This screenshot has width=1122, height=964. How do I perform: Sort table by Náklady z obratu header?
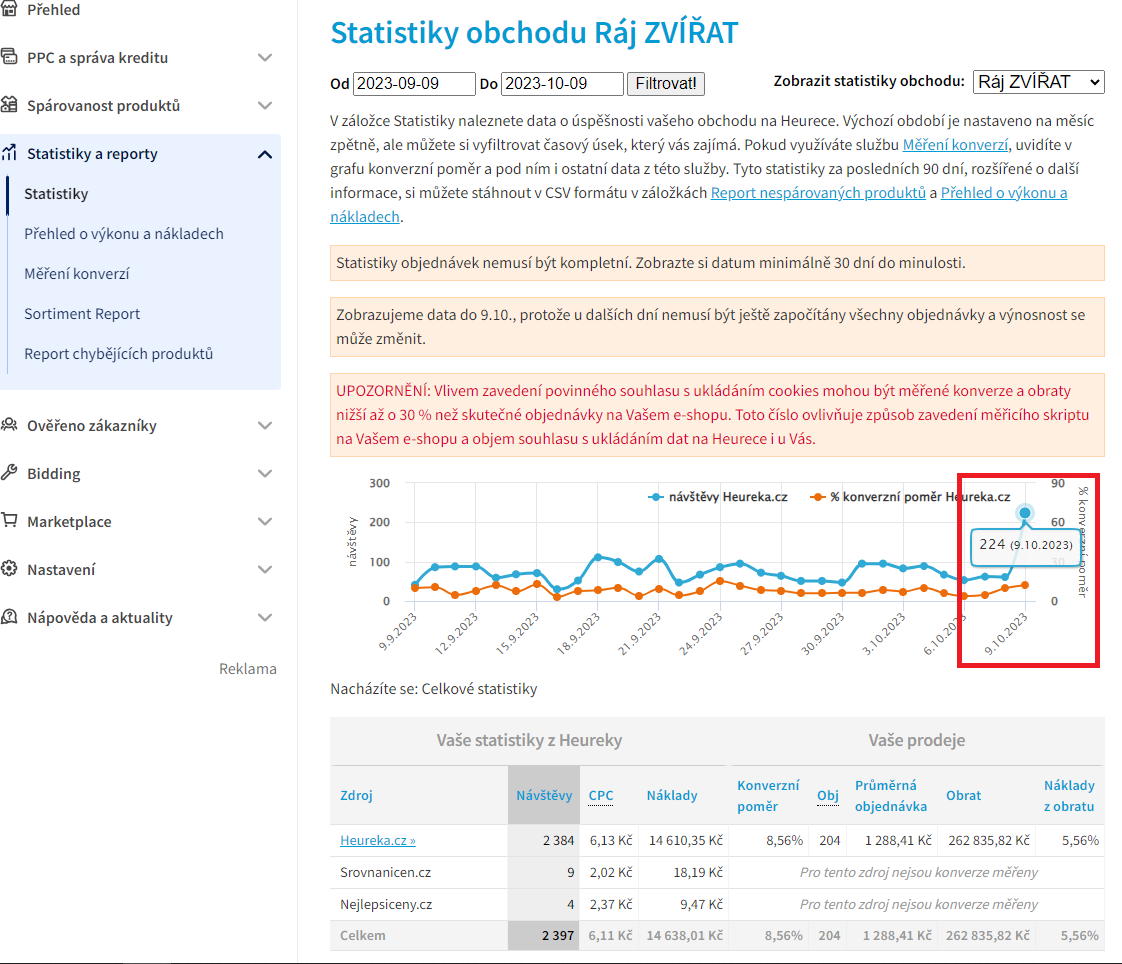pyautogui.click(x=1069, y=796)
